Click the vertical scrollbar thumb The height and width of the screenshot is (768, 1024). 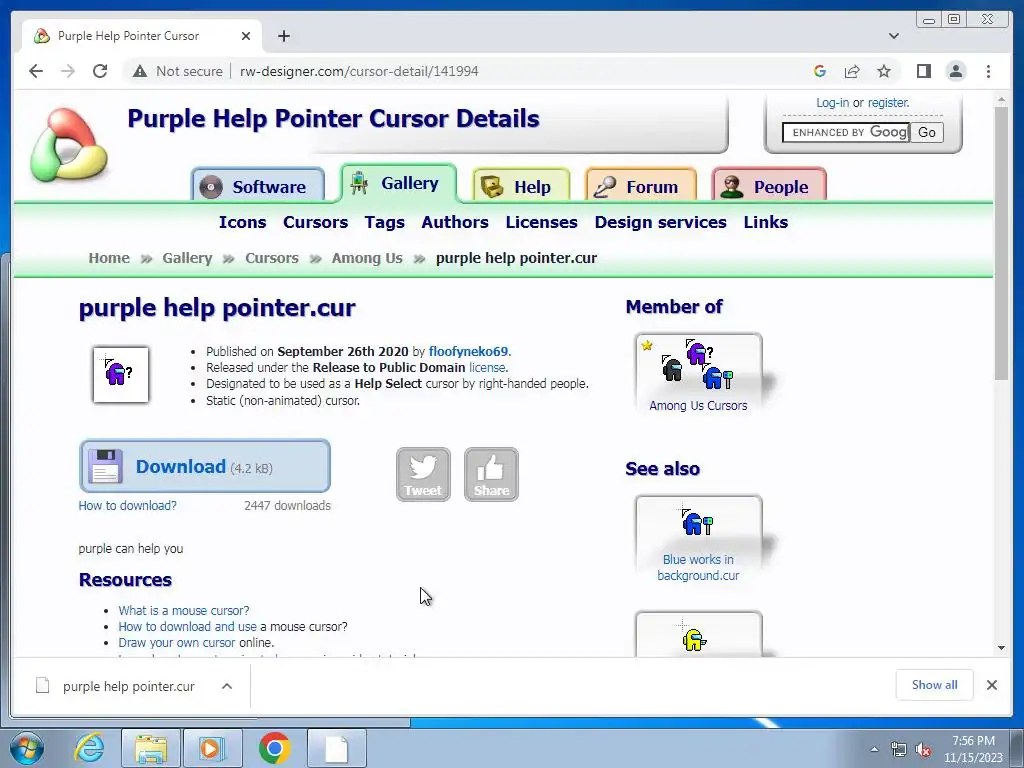(1001, 243)
